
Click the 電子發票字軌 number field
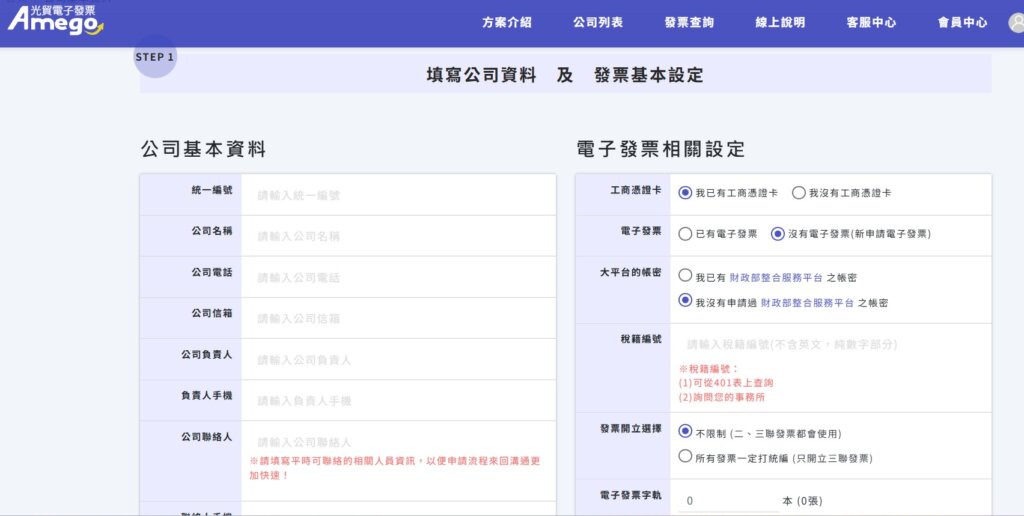click(728, 501)
